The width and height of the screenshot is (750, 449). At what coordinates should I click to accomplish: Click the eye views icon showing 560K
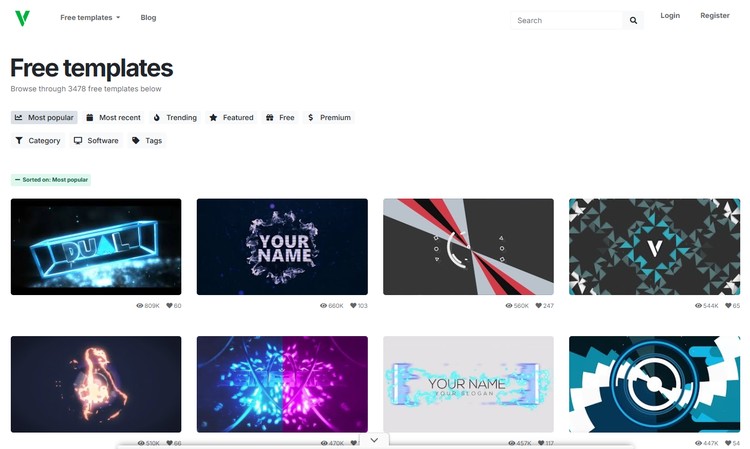coord(509,306)
